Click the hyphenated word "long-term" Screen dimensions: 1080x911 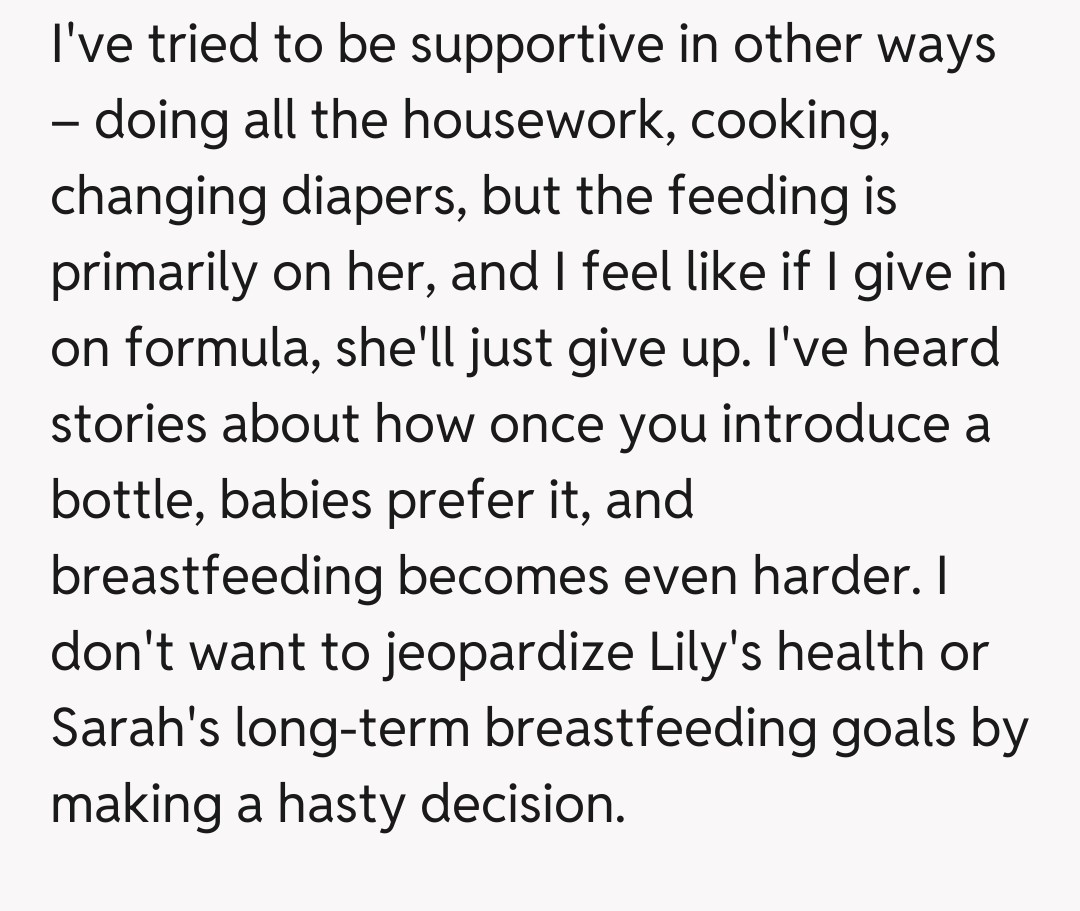353,729
